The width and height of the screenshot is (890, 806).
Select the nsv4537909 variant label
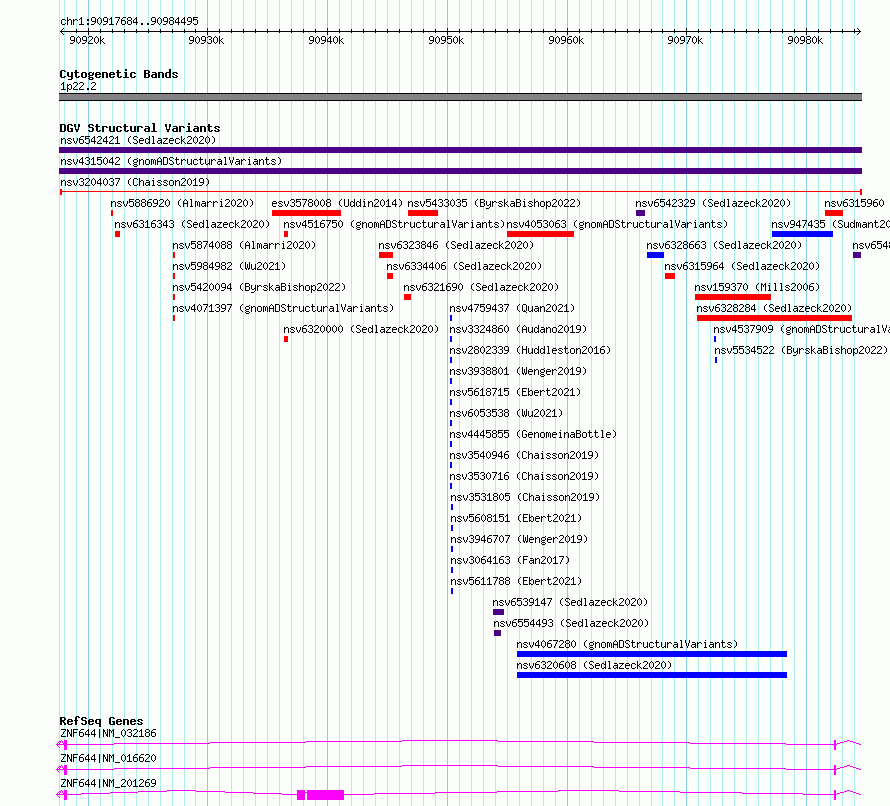pyautogui.click(x=801, y=329)
